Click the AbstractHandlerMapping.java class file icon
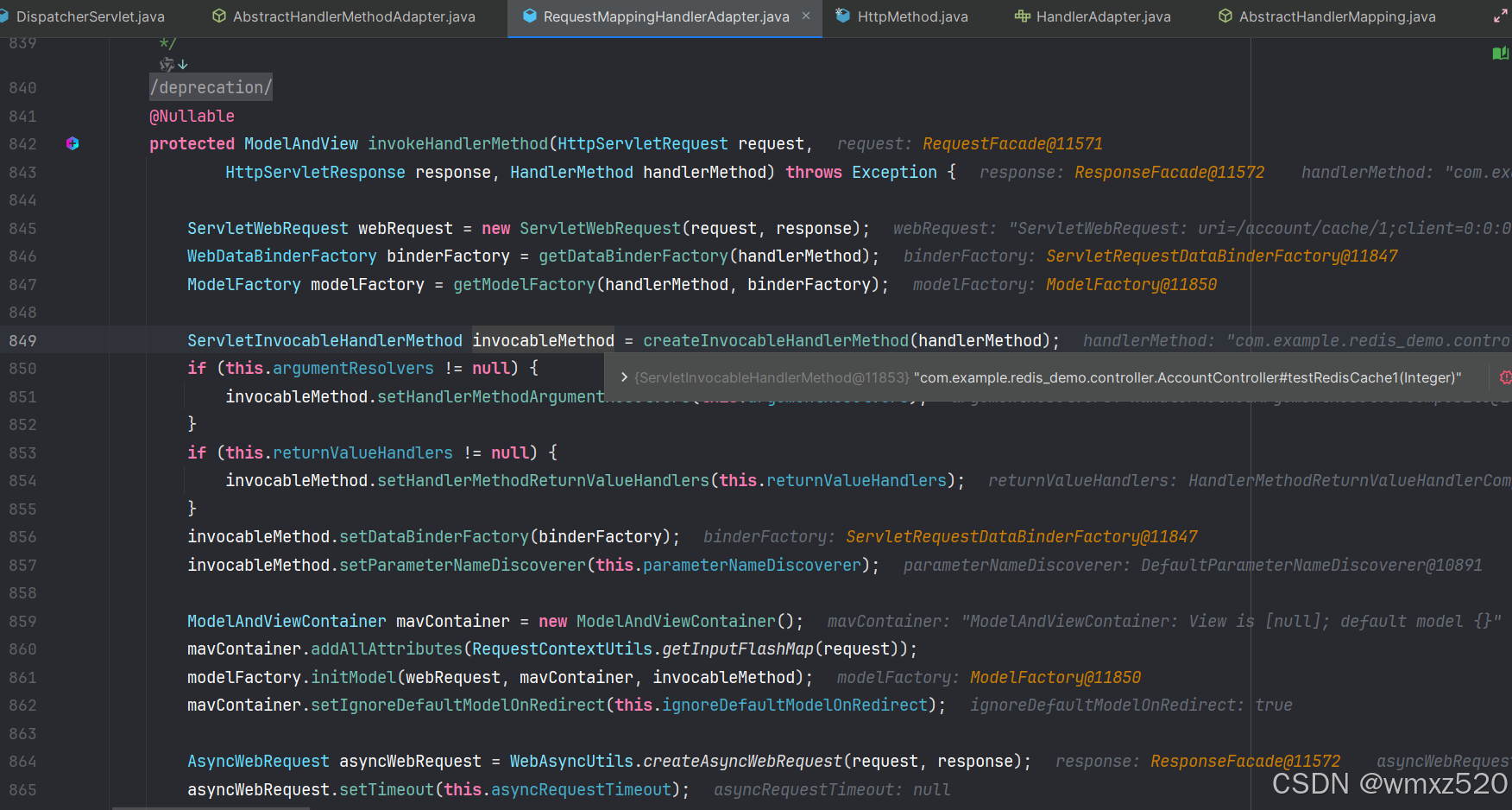 [x=1225, y=16]
